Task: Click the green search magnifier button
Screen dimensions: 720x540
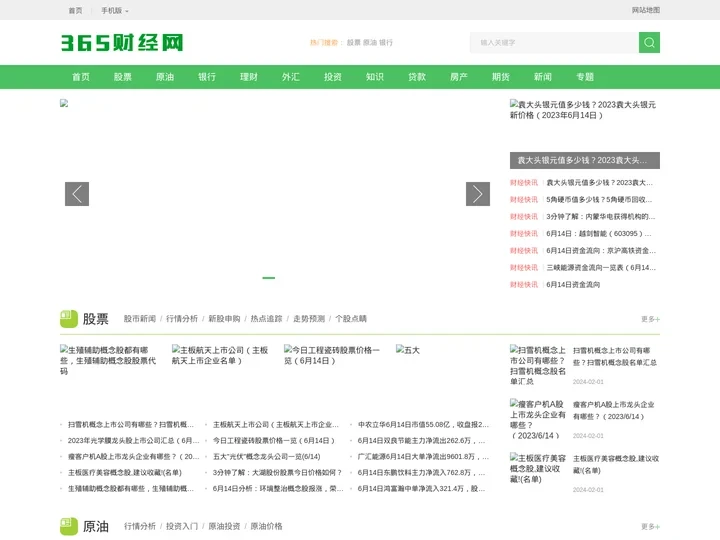Action: tap(649, 43)
